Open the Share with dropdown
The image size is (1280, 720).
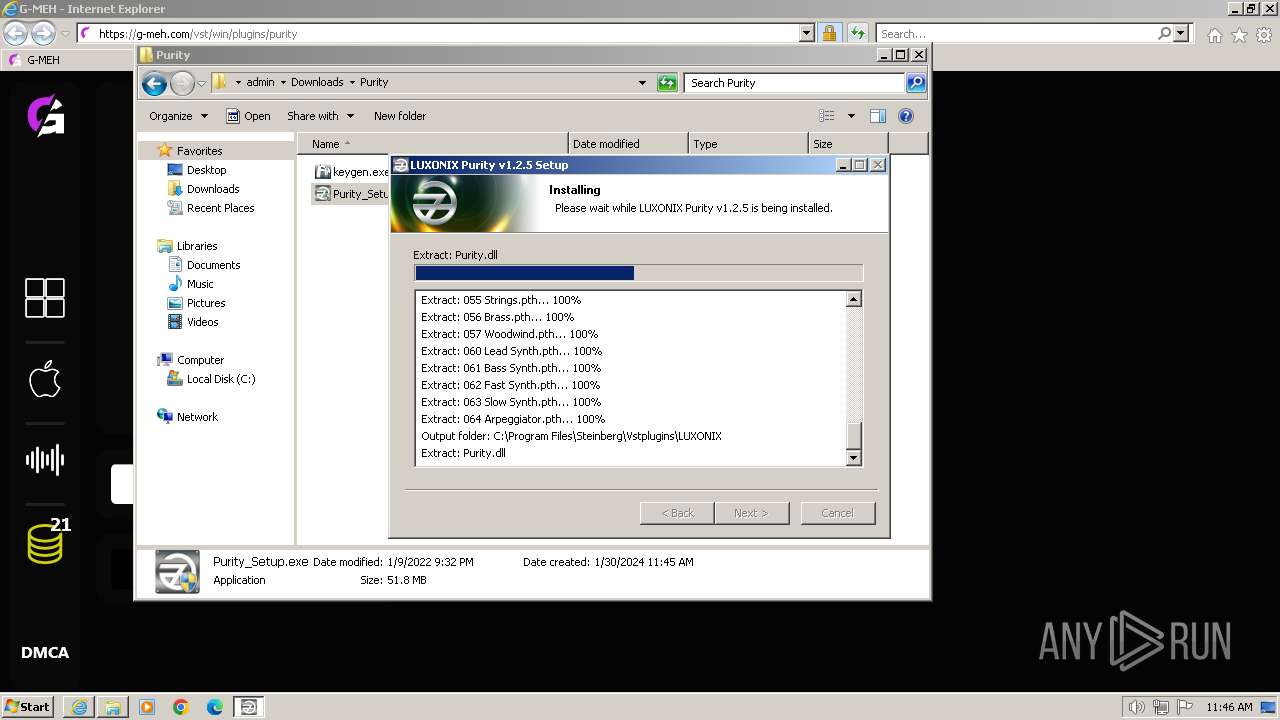click(x=319, y=116)
